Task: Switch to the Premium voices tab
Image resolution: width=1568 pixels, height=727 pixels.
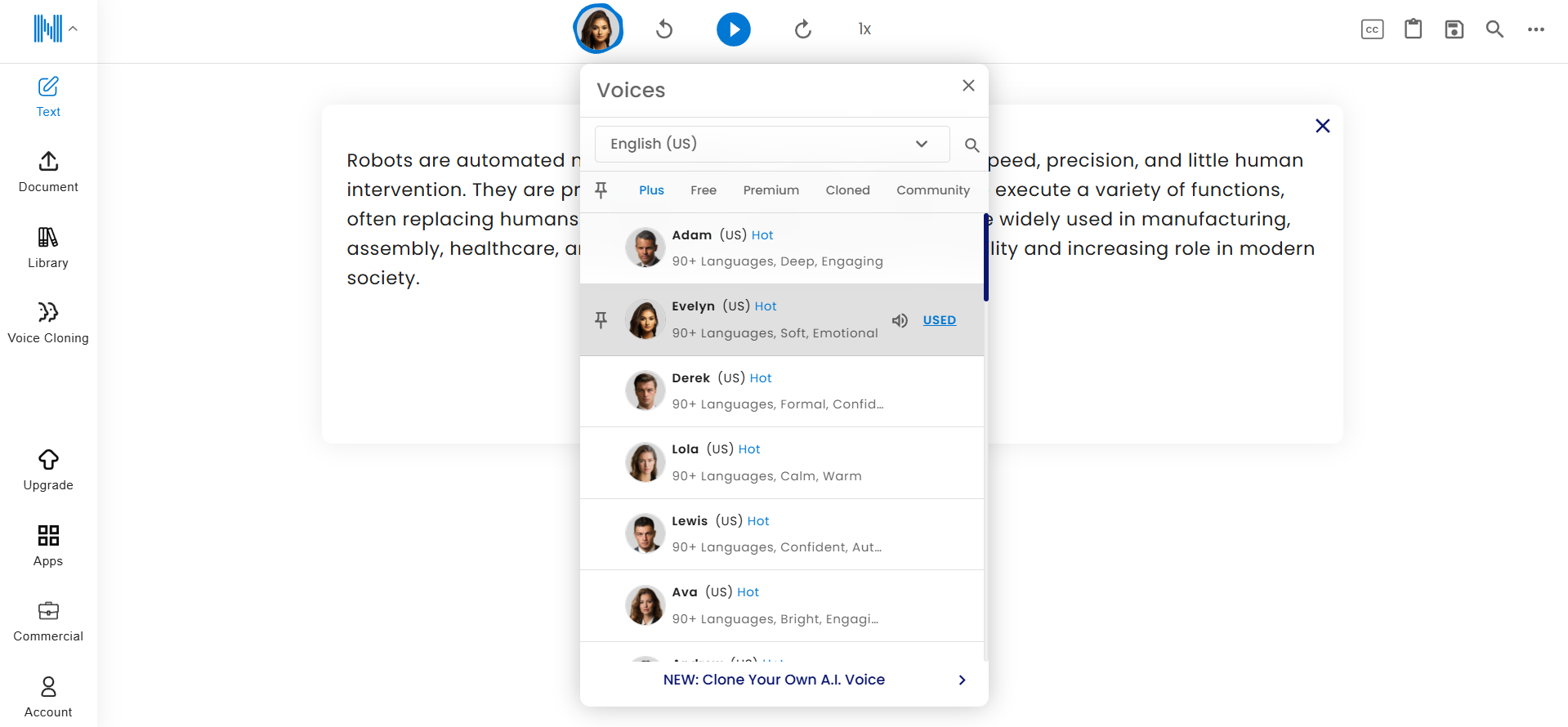Action: pos(771,190)
